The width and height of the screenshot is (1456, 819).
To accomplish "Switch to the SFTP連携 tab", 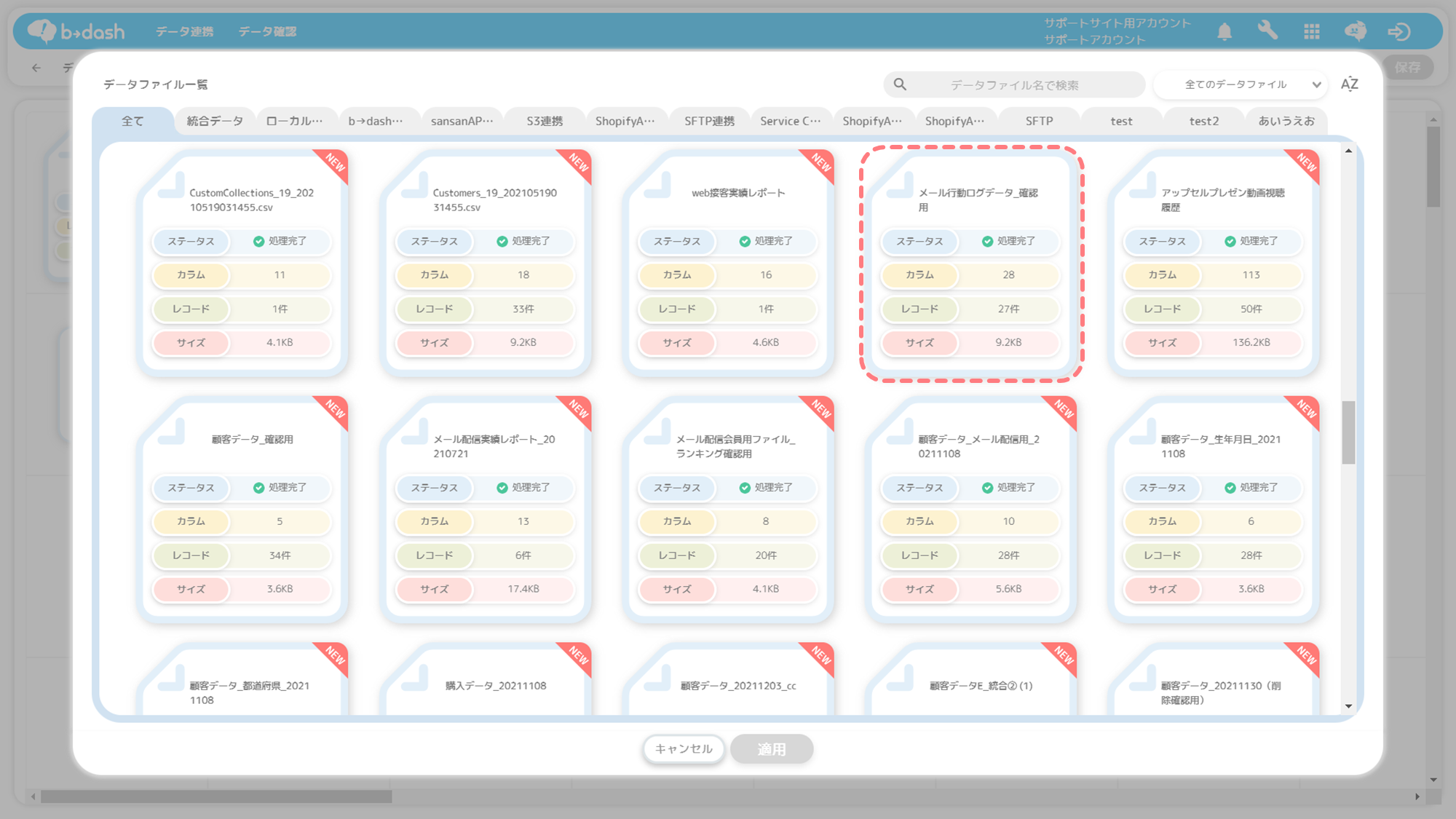I will [709, 121].
